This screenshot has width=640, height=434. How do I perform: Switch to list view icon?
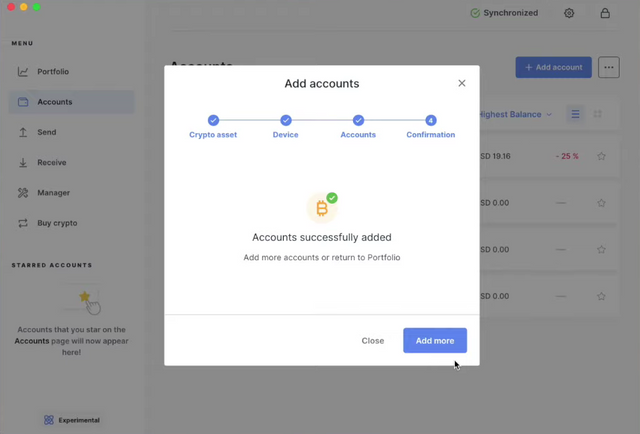point(576,114)
